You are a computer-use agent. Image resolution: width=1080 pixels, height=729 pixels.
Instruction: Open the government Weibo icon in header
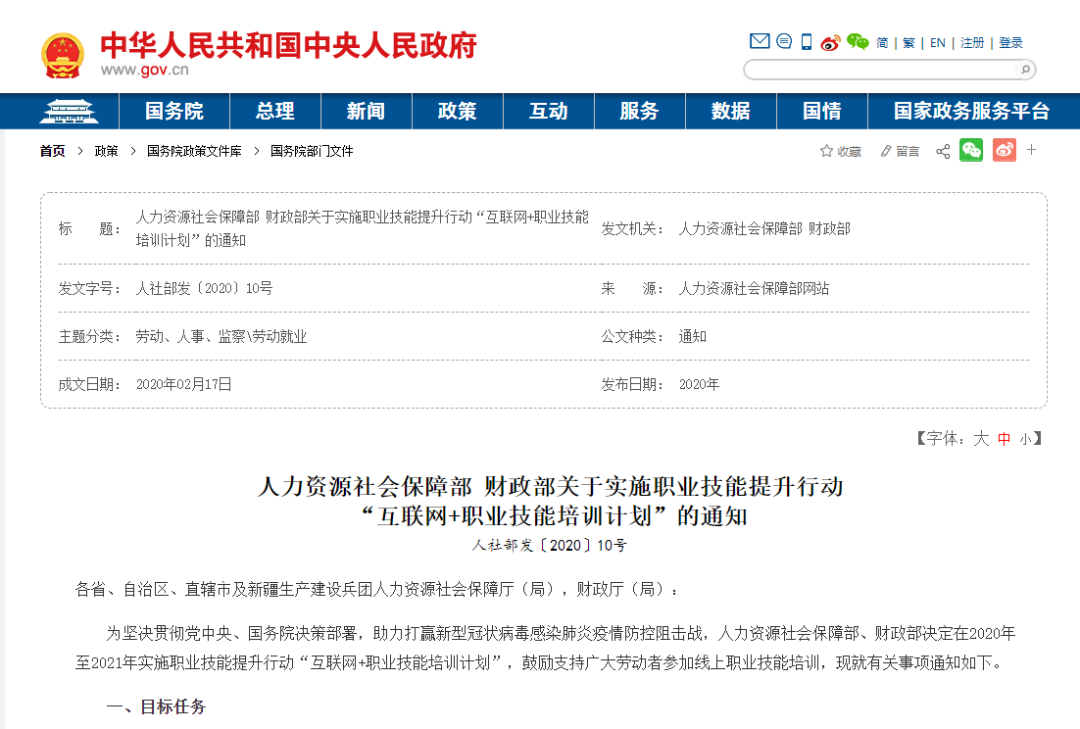(830, 42)
